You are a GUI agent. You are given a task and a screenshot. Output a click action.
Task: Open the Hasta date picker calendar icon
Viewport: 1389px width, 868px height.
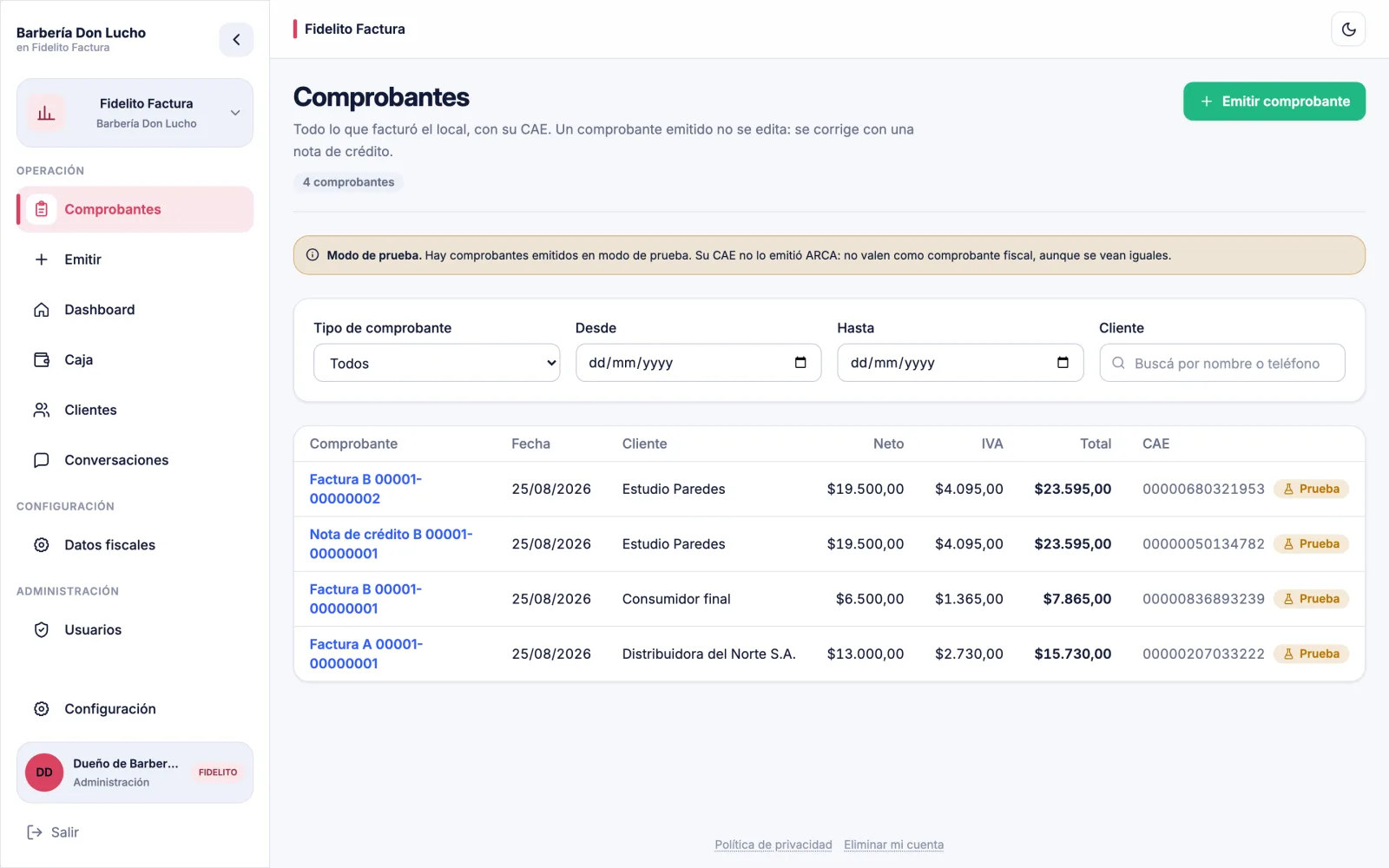pos(1063,363)
